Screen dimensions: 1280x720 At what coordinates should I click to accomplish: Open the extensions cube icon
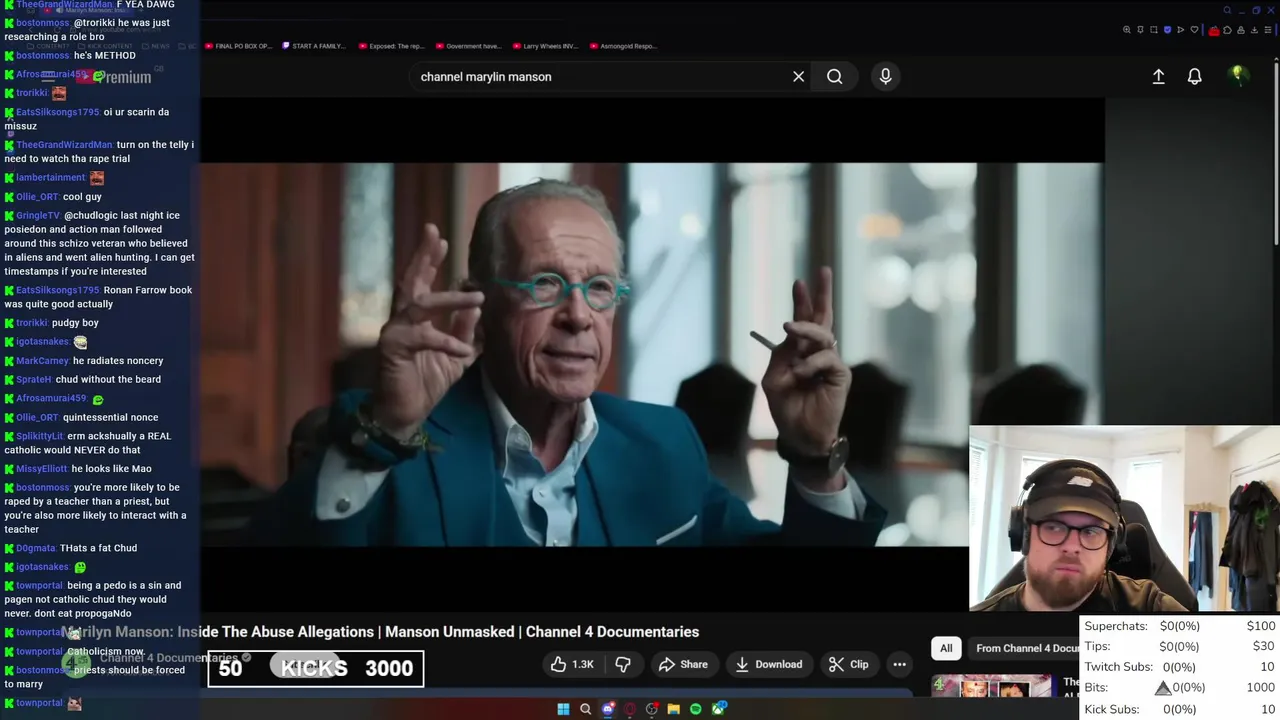coord(1227,30)
